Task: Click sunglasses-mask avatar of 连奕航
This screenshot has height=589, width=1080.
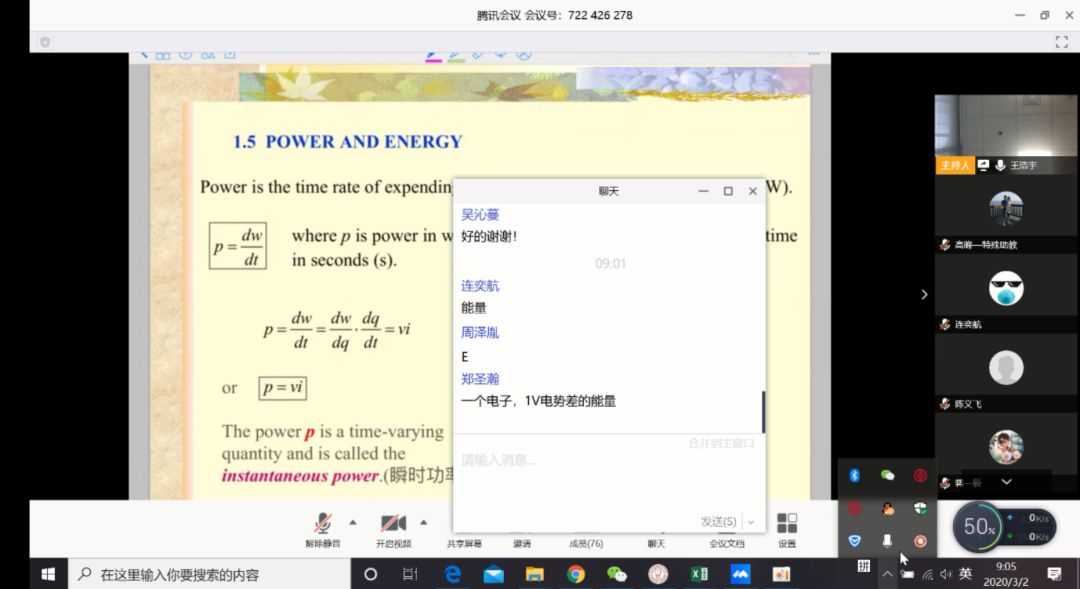Action: [1006, 289]
